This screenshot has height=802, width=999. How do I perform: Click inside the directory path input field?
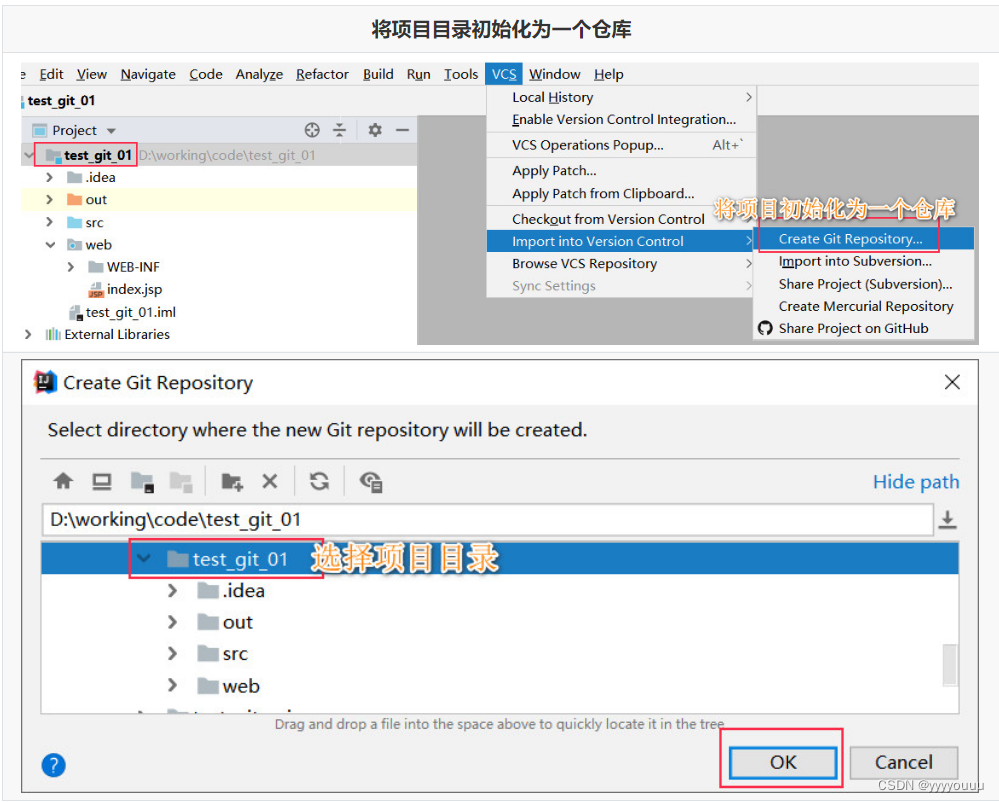(x=400, y=518)
